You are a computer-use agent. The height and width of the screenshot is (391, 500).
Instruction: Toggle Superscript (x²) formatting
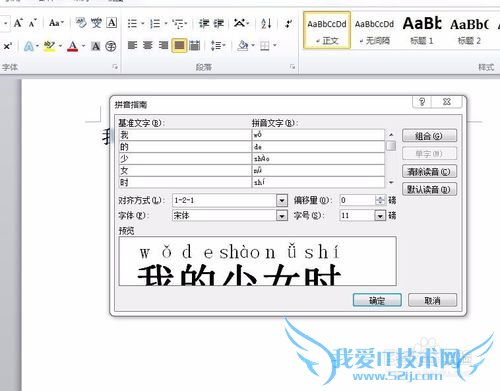click(x=7, y=46)
